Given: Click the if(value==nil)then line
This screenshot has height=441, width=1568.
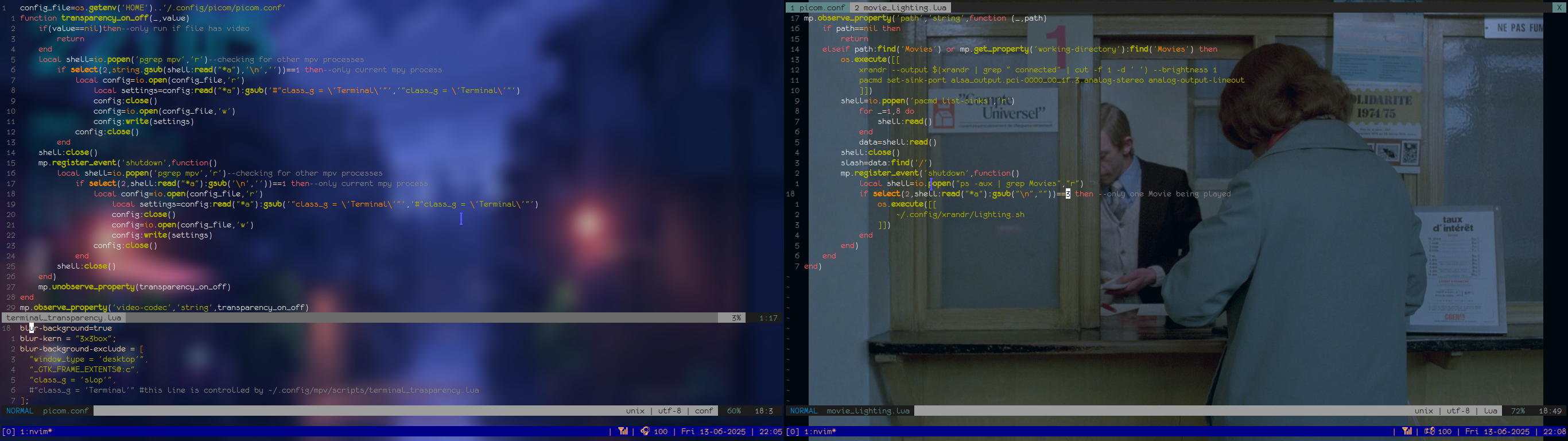Looking at the screenshot, I should [x=143, y=29].
